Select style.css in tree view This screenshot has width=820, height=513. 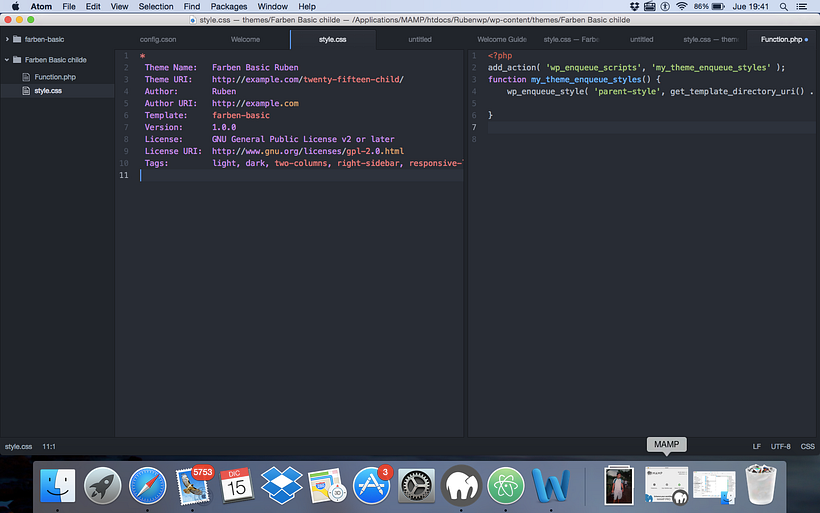pos(48,90)
